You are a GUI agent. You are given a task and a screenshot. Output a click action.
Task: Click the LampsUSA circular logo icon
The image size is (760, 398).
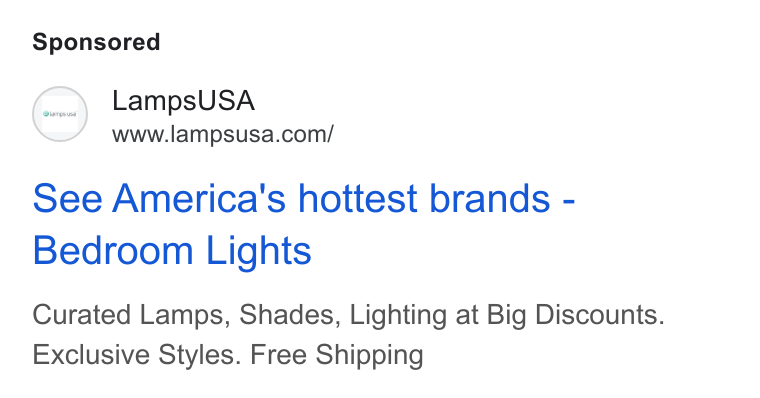coord(60,114)
